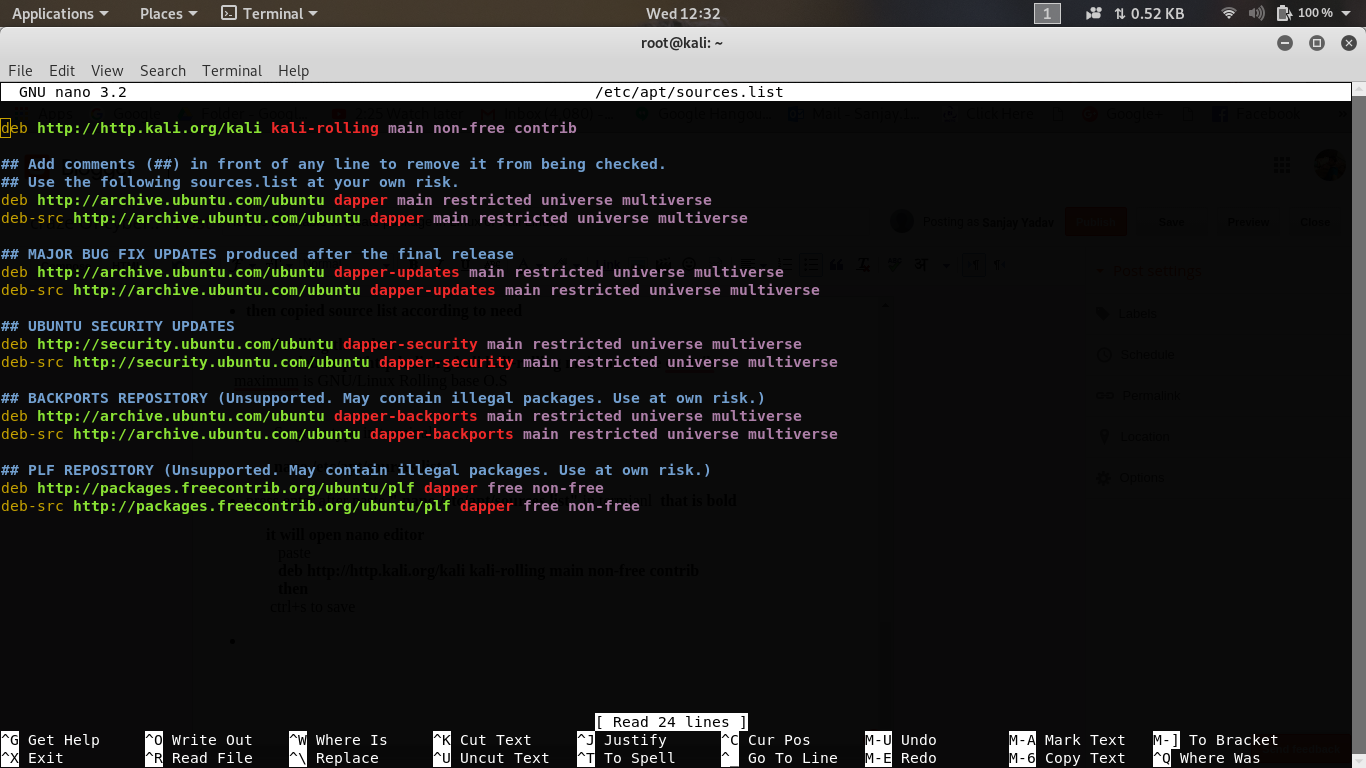Click the http://http.kali.org/kali URL
The image size is (1366, 768).
coord(149,128)
